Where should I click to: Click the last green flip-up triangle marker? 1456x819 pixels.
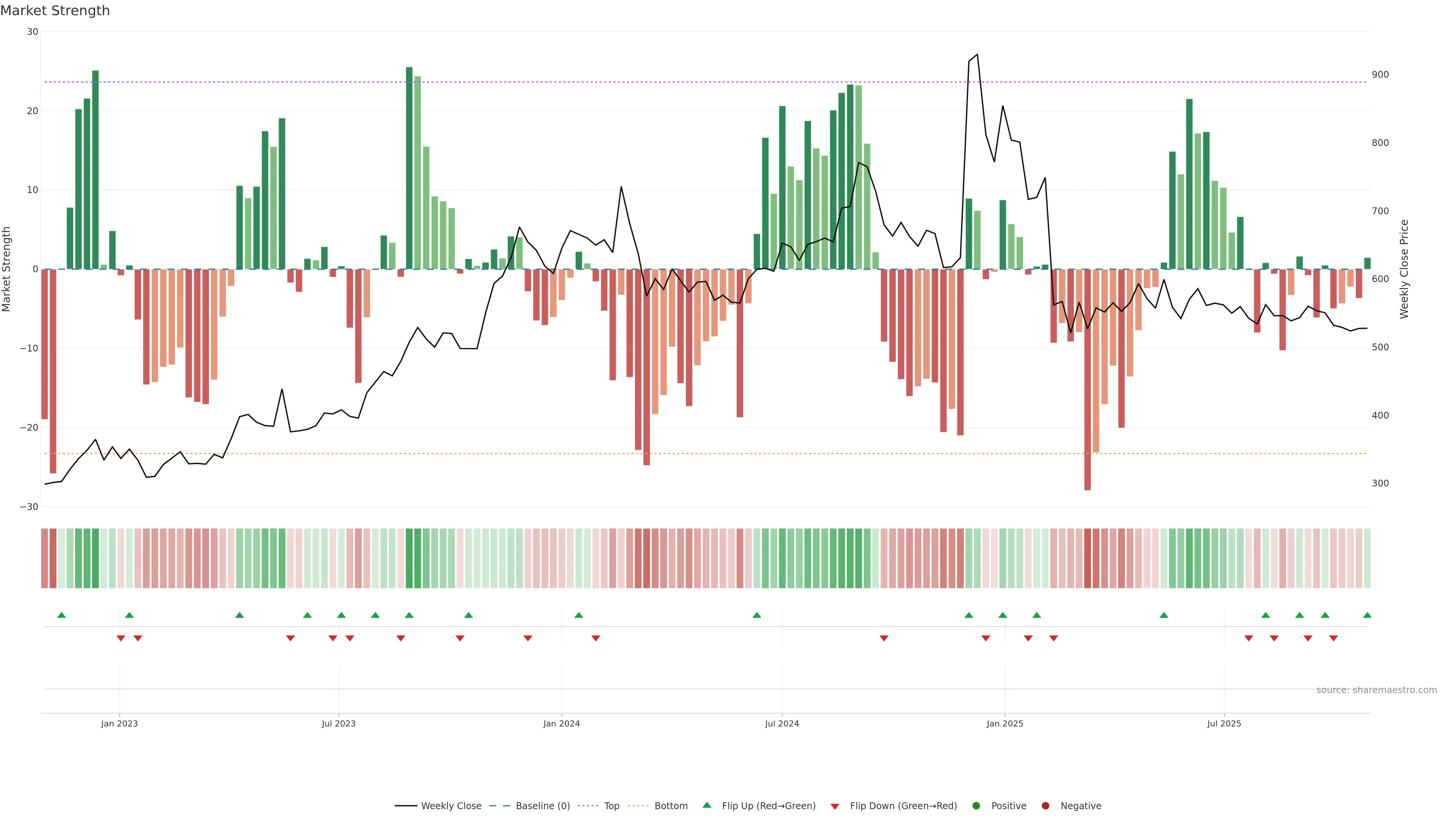tap(1367, 615)
